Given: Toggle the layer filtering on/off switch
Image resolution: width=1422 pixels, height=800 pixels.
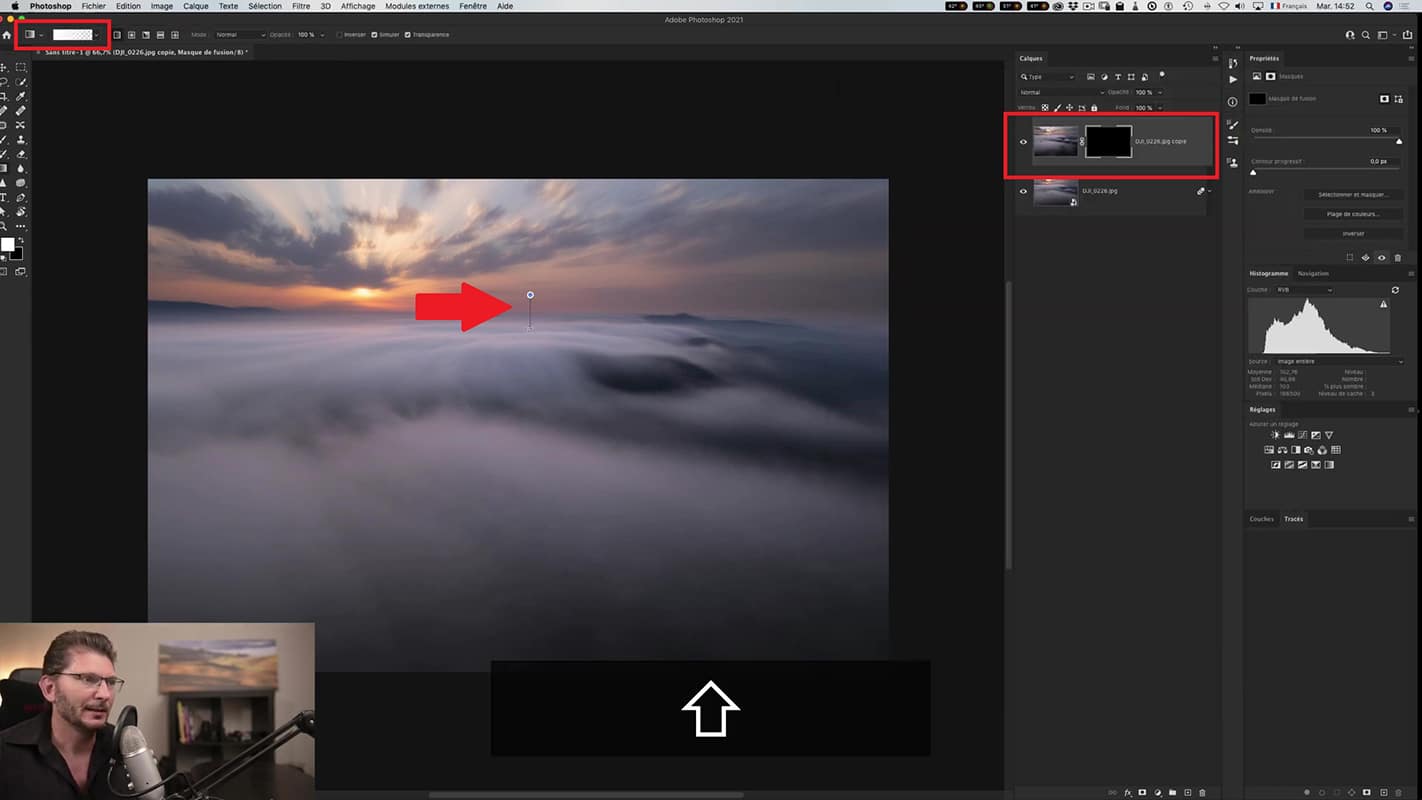Looking at the screenshot, I should tap(1162, 74).
